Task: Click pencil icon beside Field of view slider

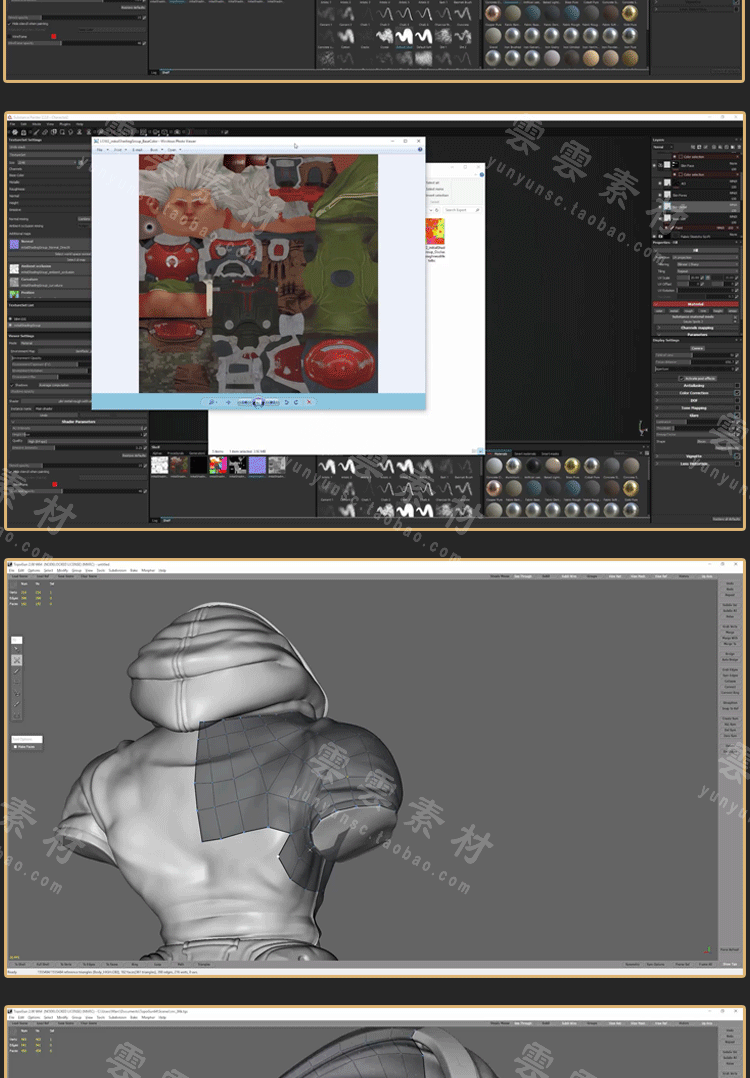Action: point(736,355)
